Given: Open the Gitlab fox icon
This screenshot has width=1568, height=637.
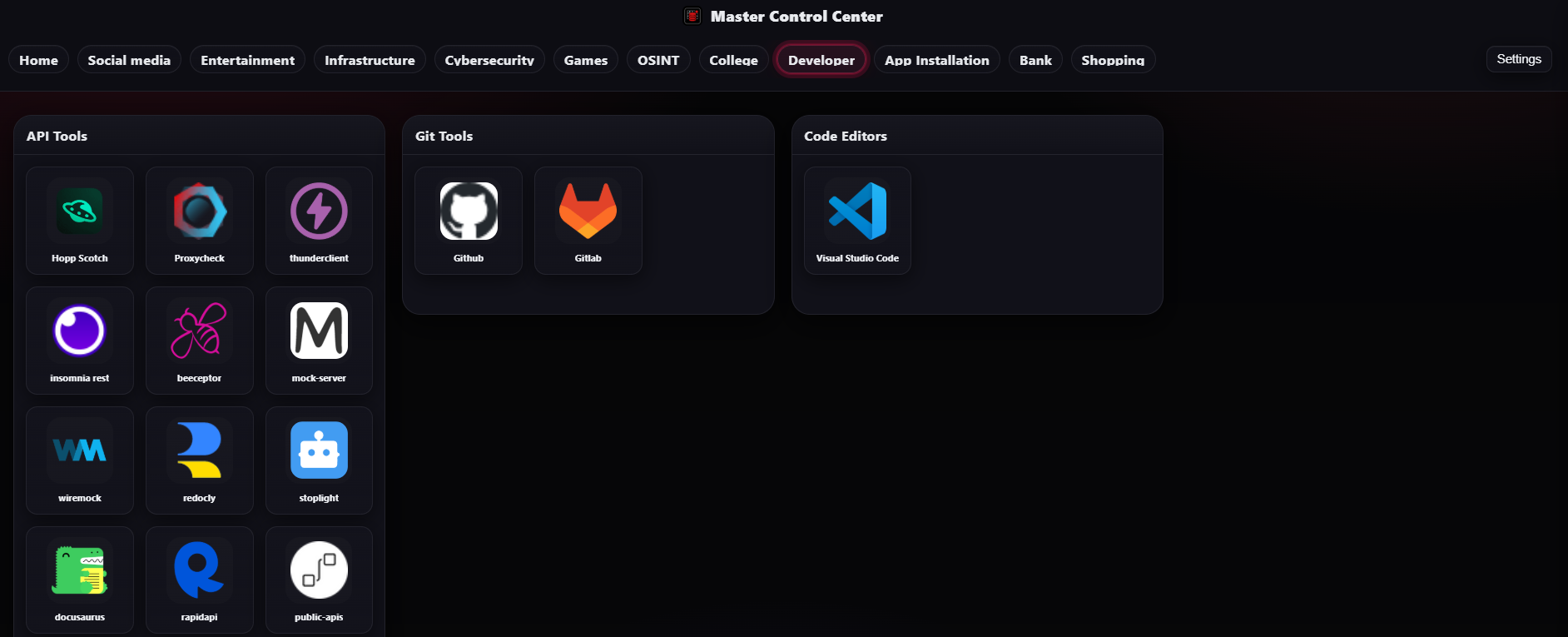Looking at the screenshot, I should point(588,212).
